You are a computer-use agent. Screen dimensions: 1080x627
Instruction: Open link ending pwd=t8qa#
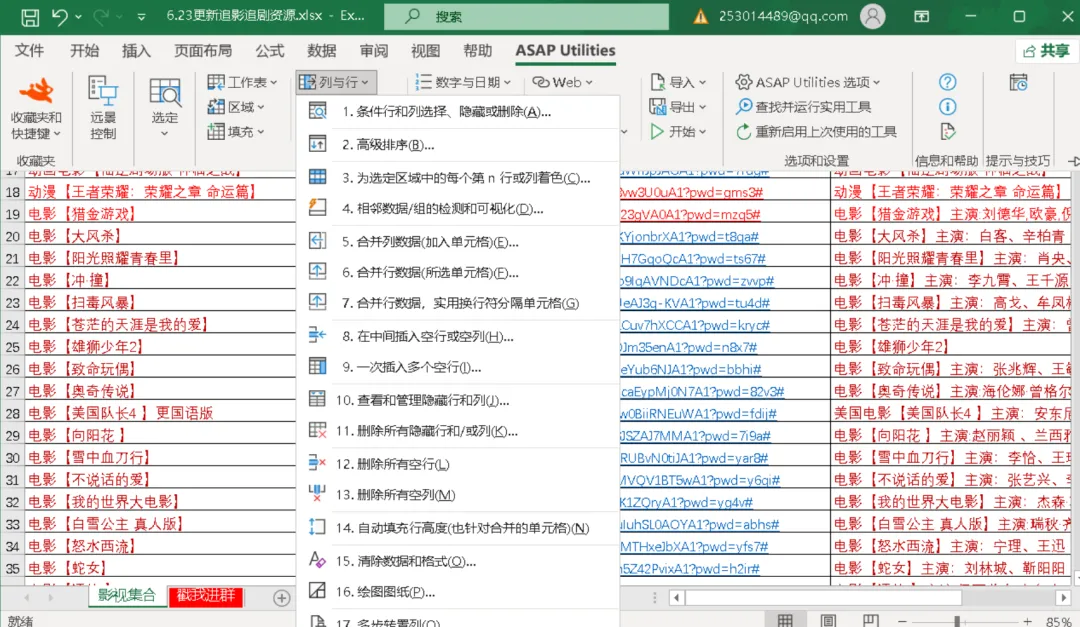[x=689, y=236]
